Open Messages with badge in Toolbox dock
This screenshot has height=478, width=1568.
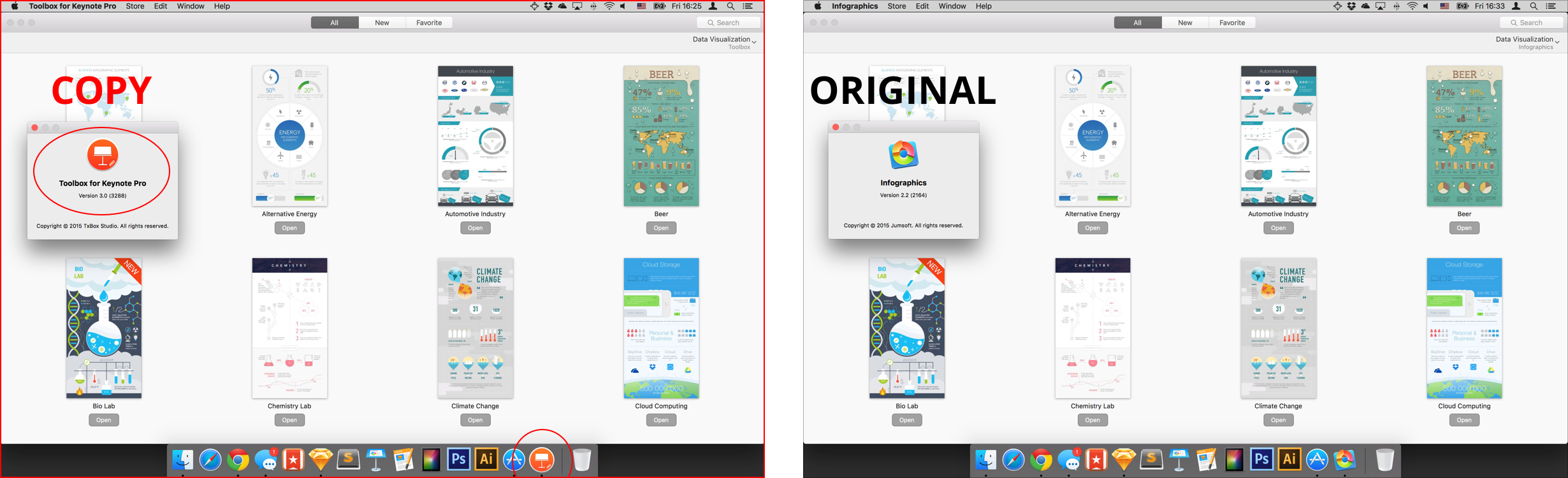point(266,460)
